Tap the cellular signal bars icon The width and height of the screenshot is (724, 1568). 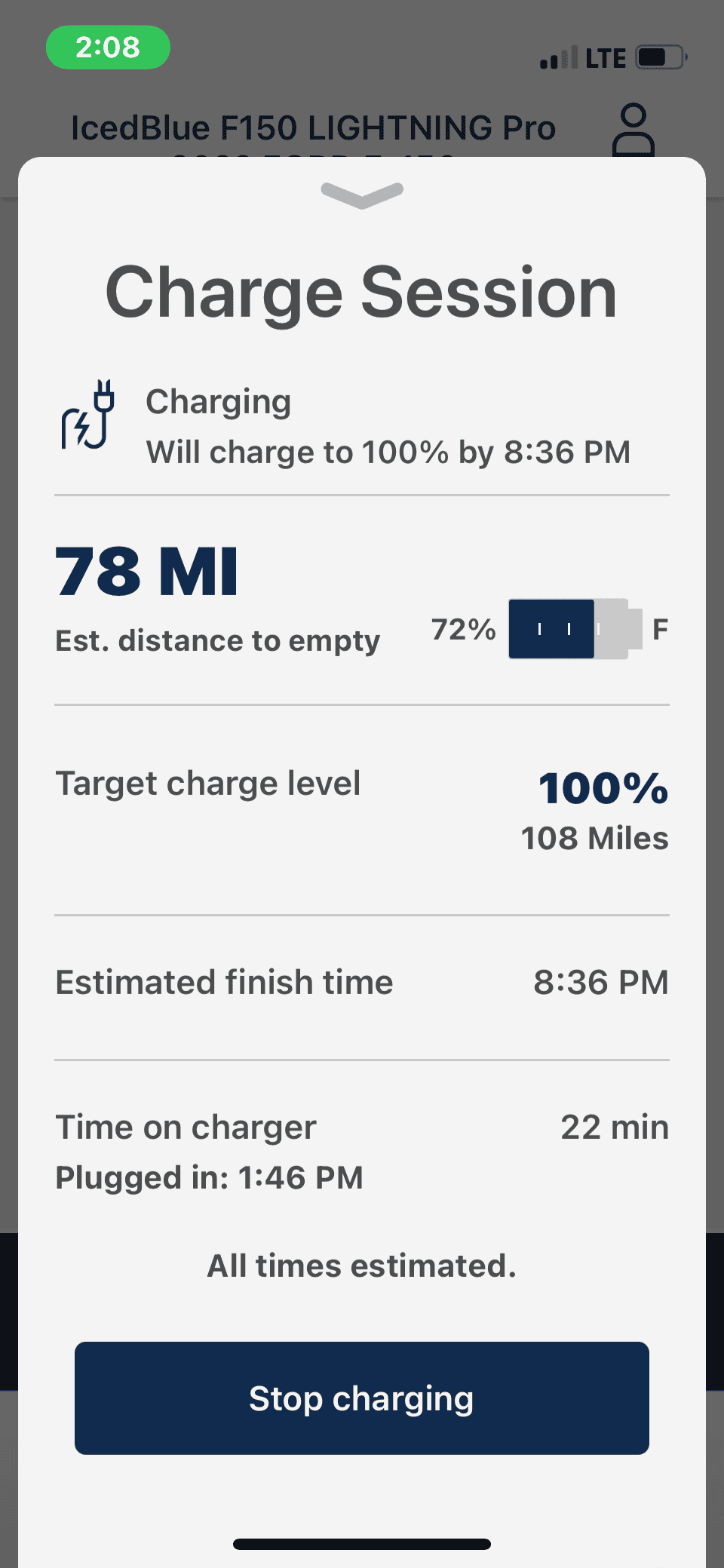[559, 58]
